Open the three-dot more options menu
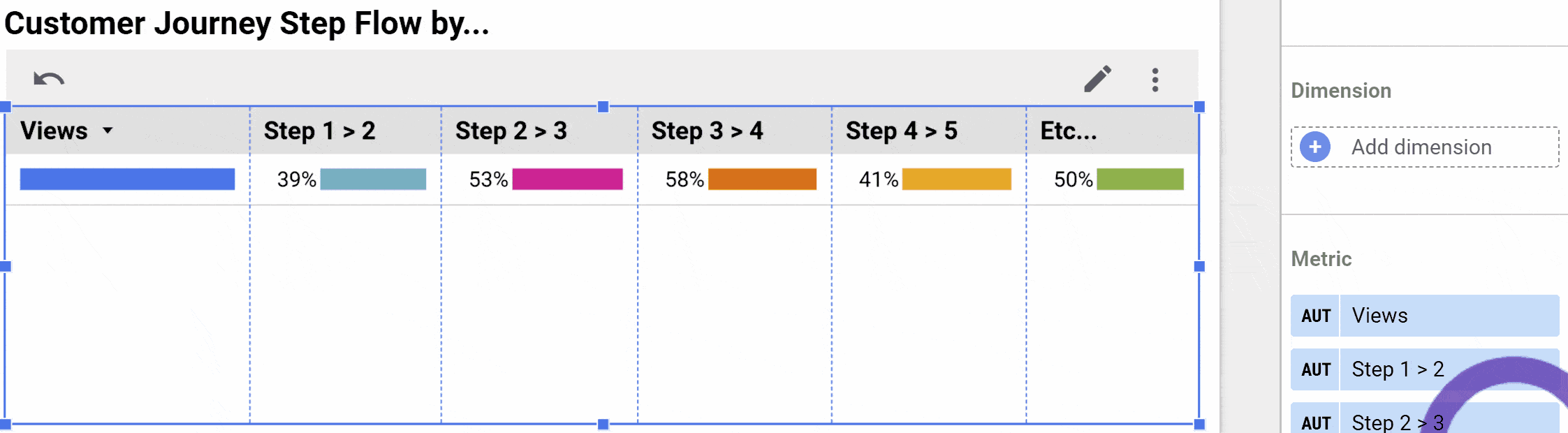This screenshot has height=433, width=1568. point(1155,80)
